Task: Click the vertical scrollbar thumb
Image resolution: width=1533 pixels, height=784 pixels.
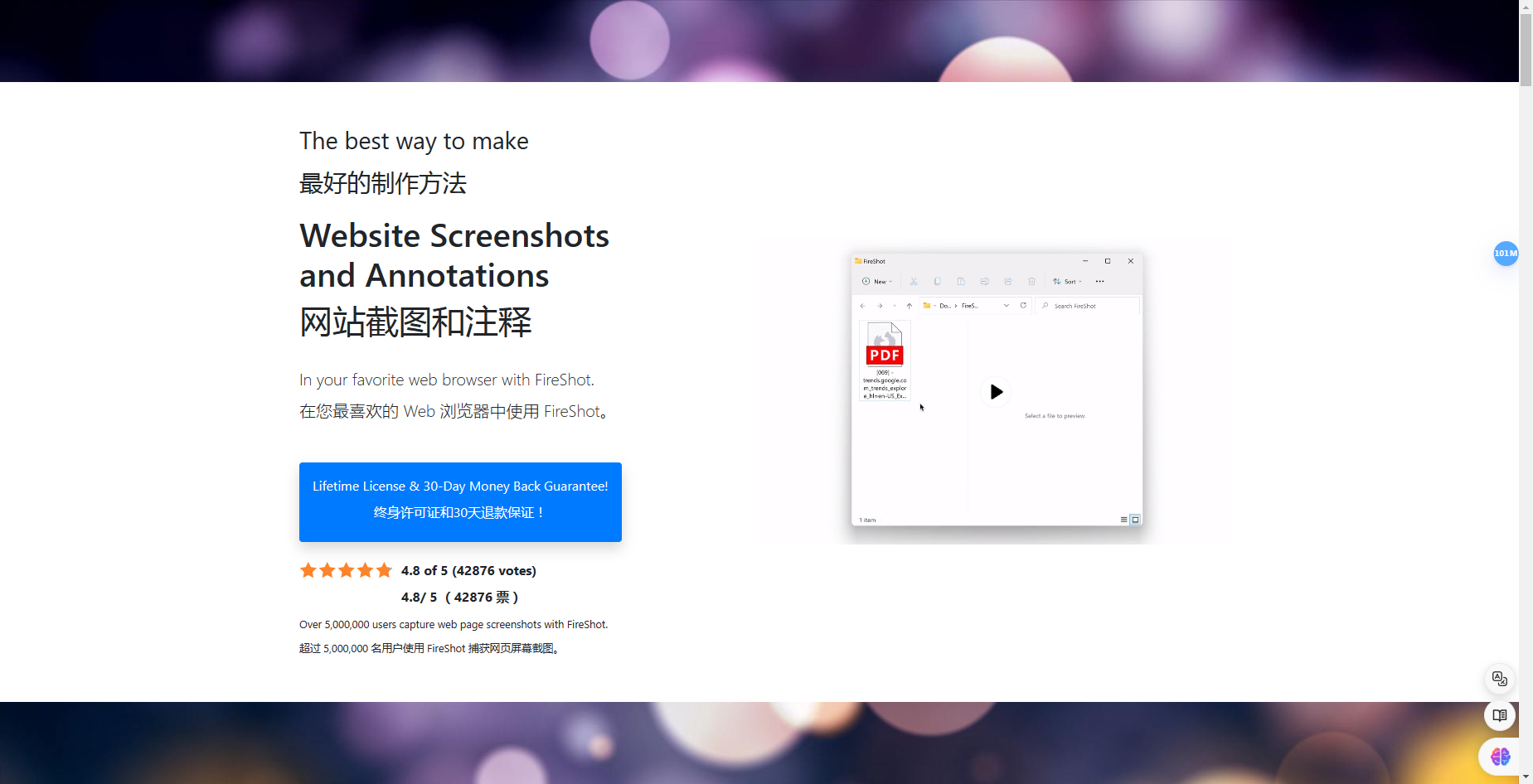Action: tap(1526, 50)
